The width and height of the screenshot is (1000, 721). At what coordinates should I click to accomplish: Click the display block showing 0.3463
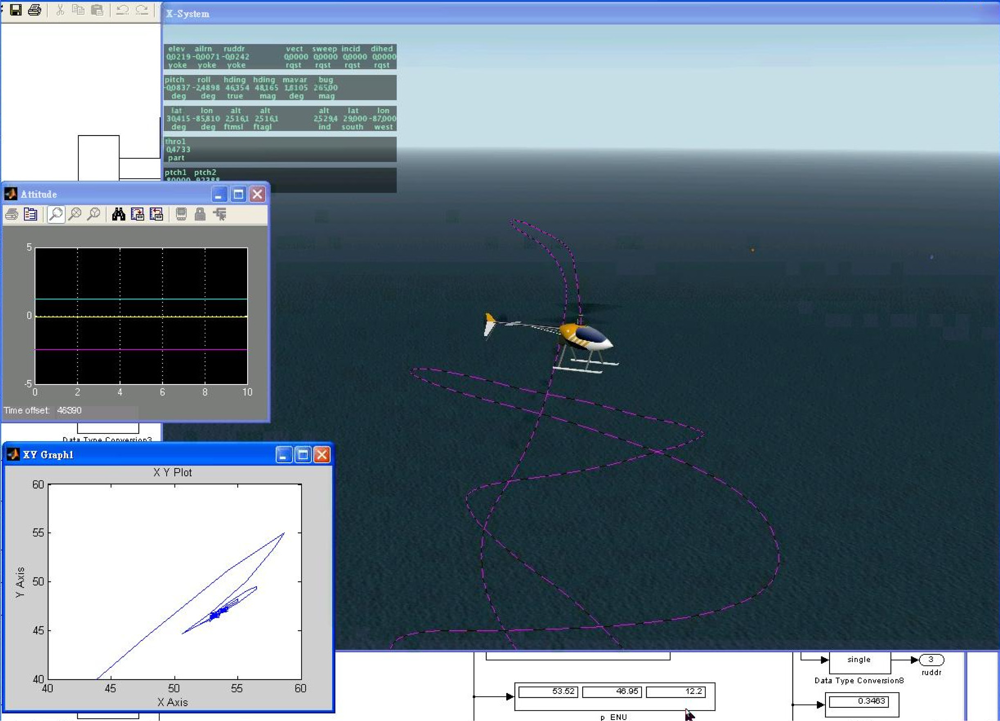tap(862, 702)
